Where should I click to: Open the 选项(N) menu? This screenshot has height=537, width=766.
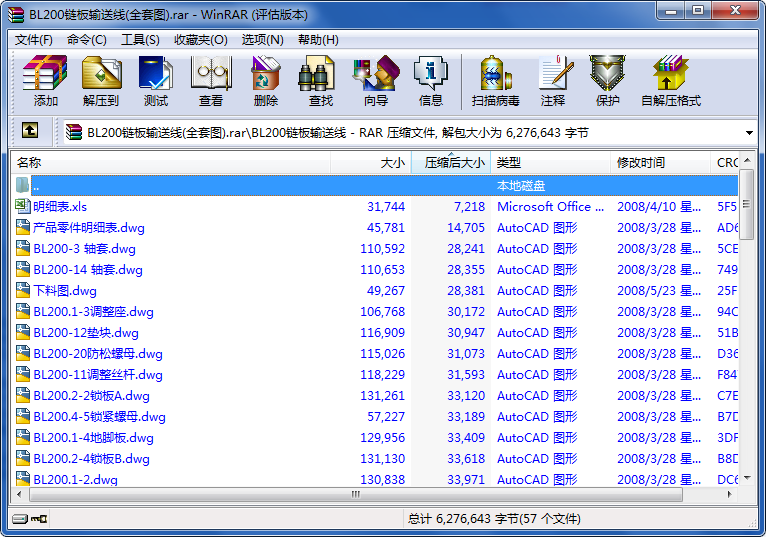pyautogui.click(x=262, y=40)
